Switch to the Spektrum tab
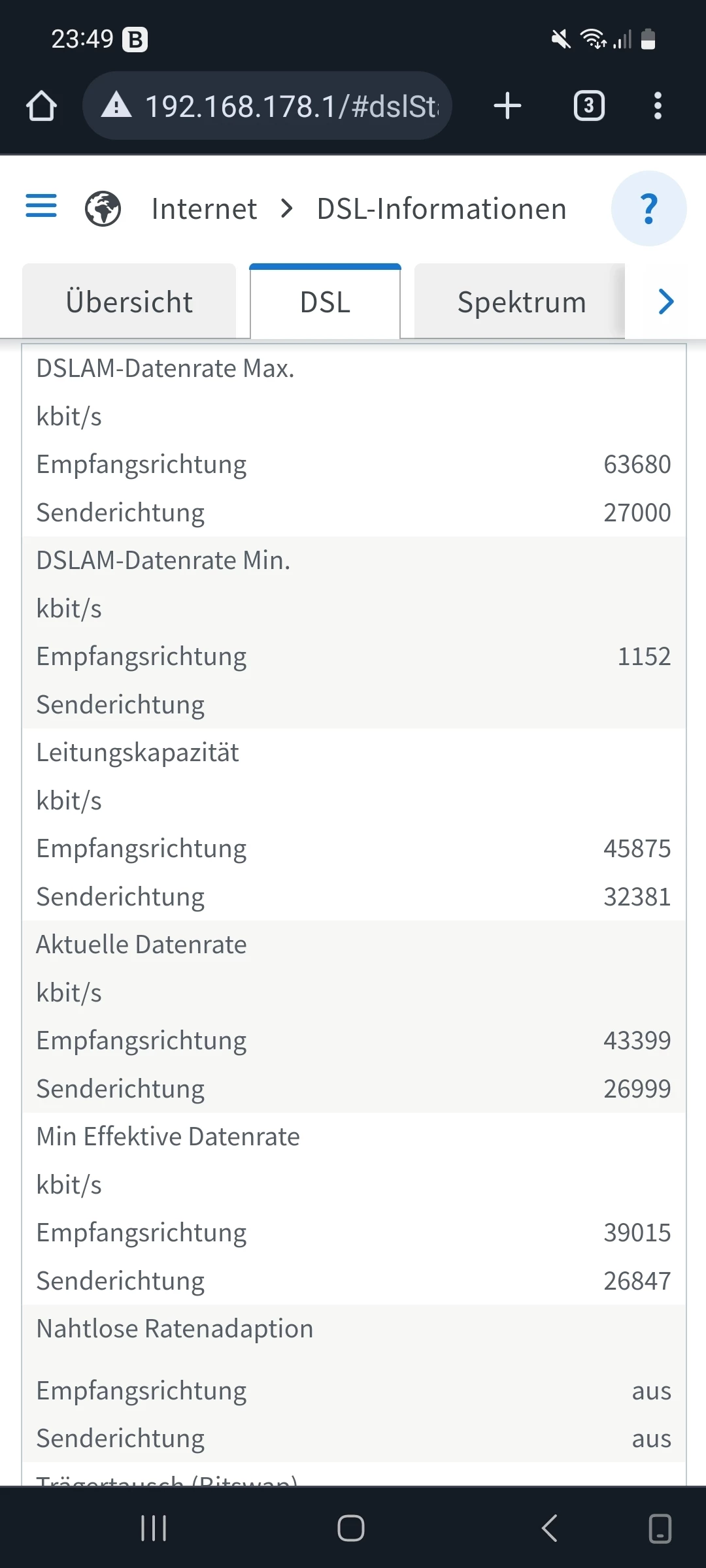The width and height of the screenshot is (706, 1568). [521, 302]
